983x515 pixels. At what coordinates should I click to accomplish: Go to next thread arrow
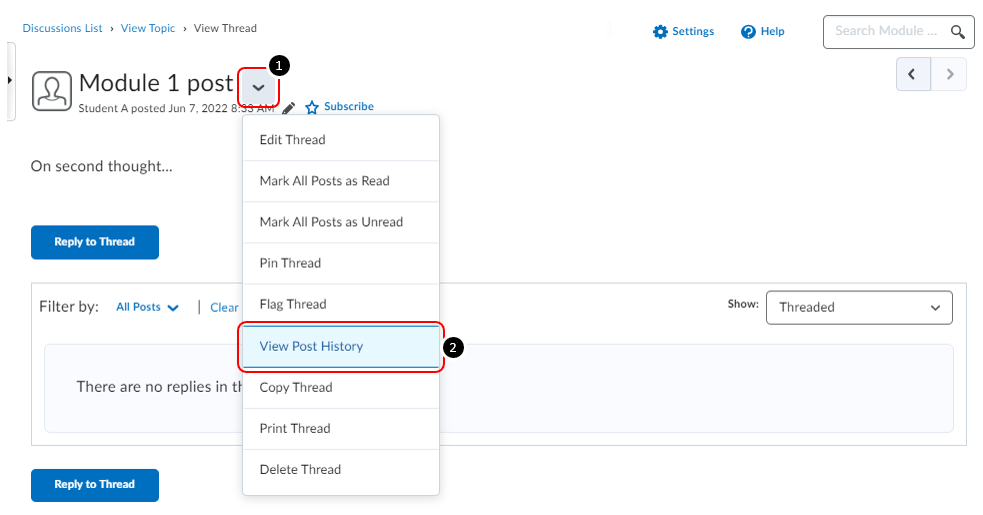coord(949,75)
